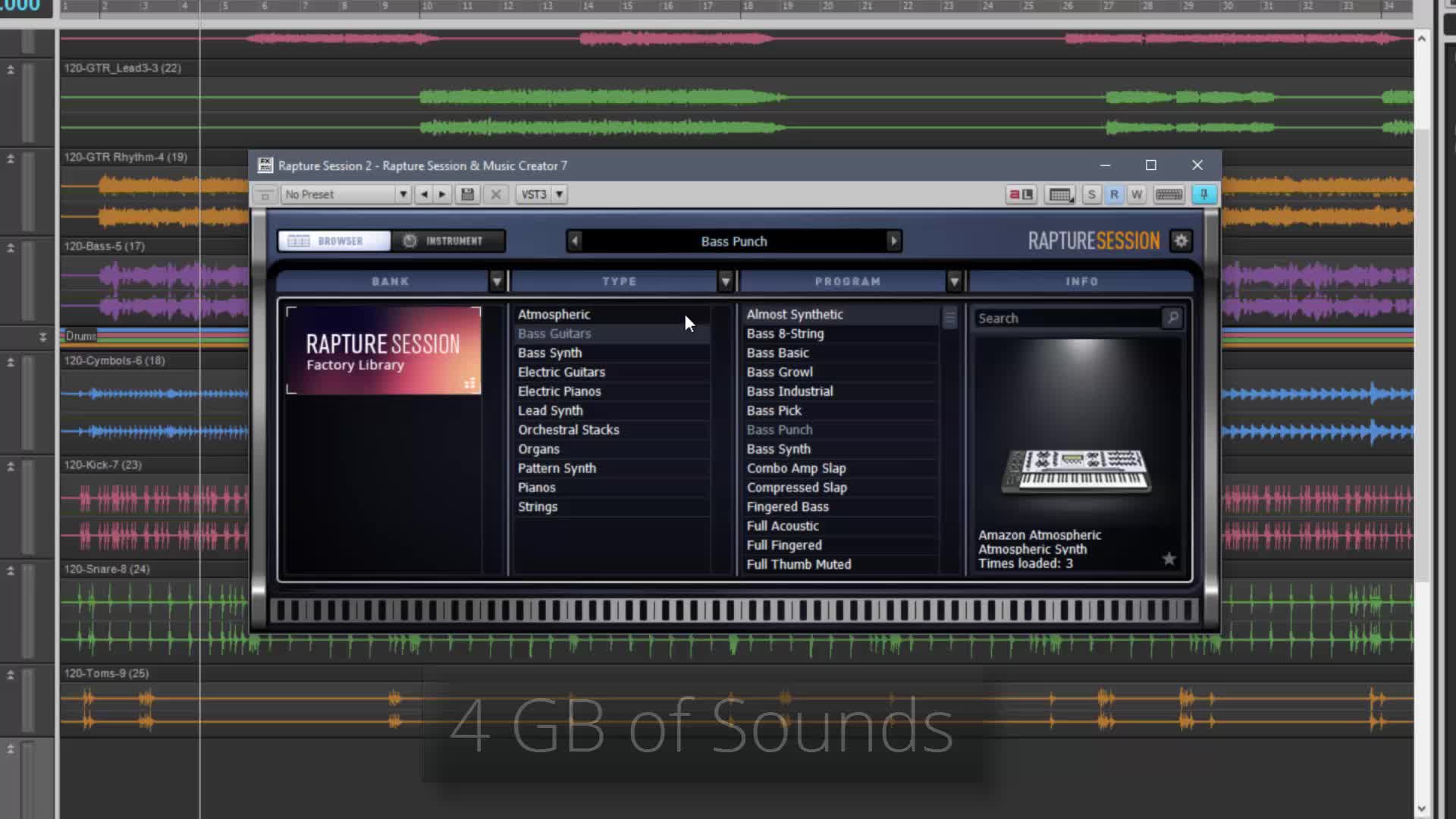The width and height of the screenshot is (1456, 819).
Task: Mark program as favorite star
Action: point(1169,559)
